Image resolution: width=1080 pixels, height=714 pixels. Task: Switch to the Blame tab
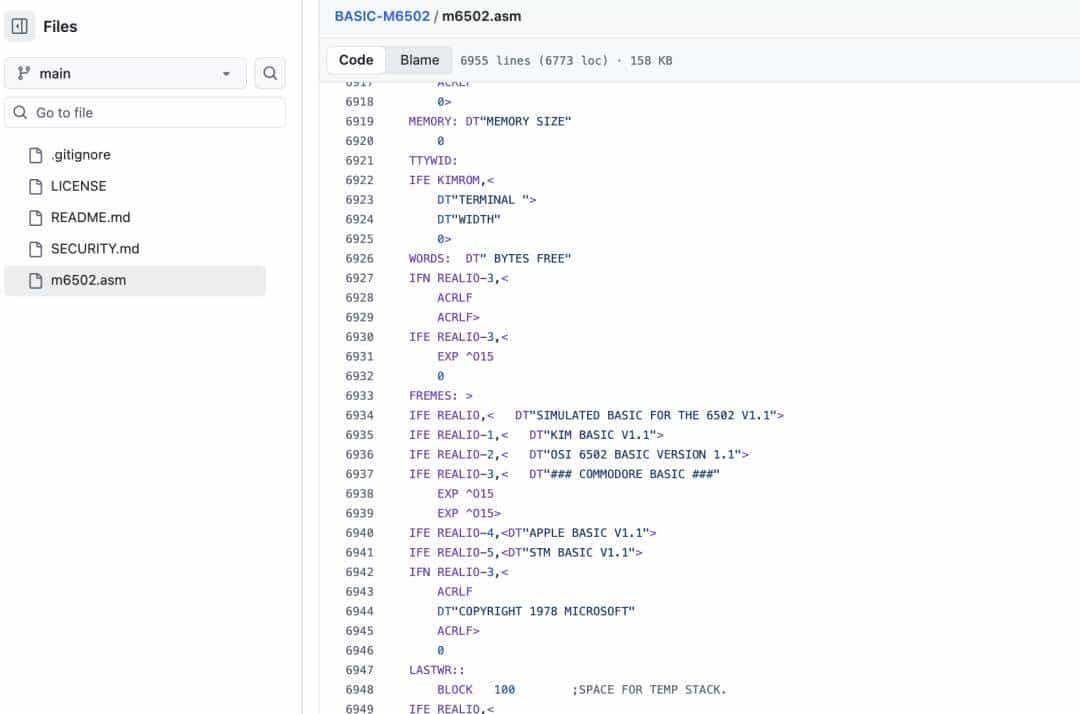(419, 60)
